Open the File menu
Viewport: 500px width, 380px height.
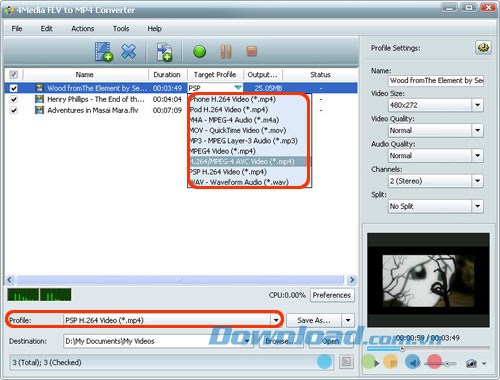coord(17,29)
